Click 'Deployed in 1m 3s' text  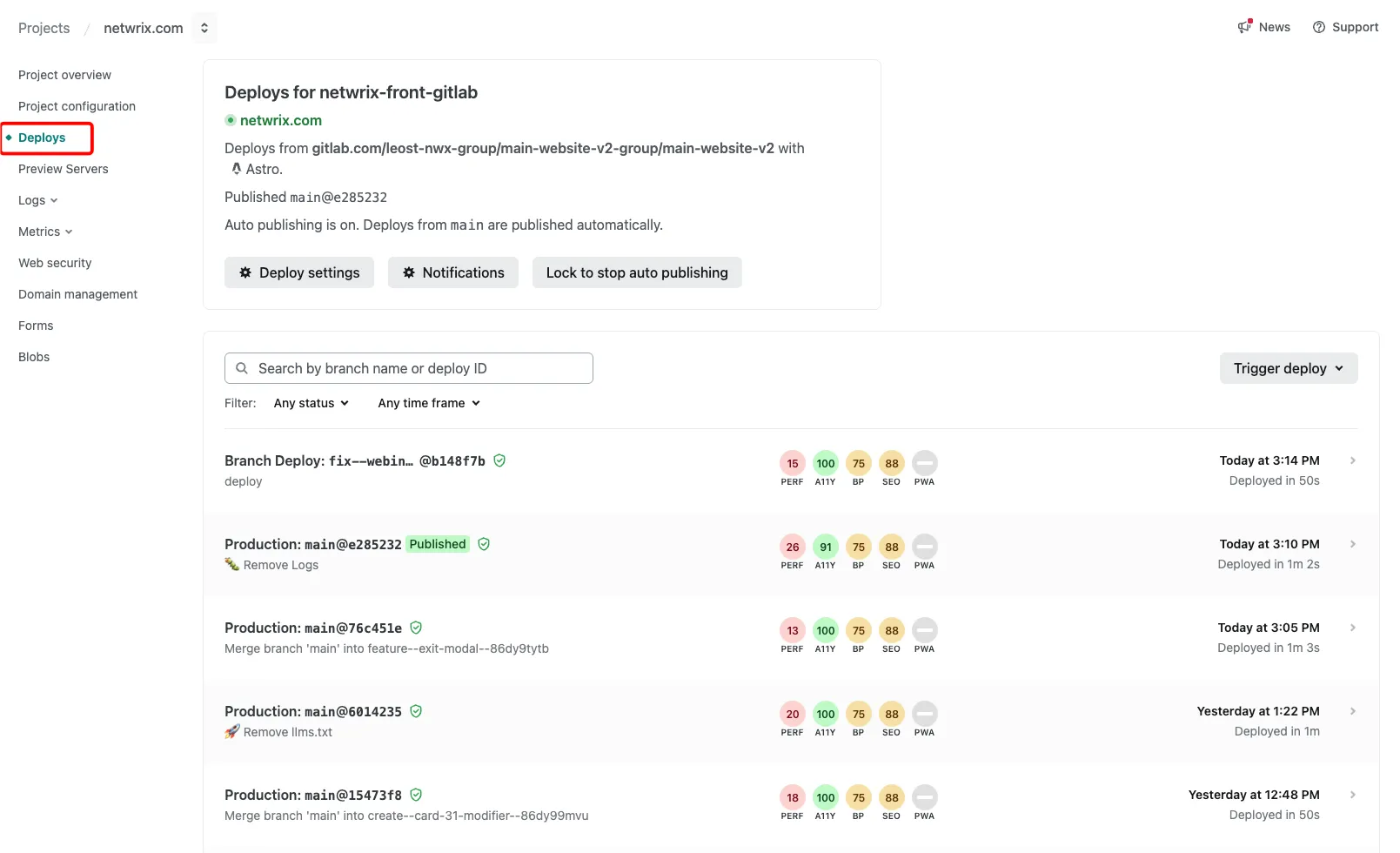1269,648
